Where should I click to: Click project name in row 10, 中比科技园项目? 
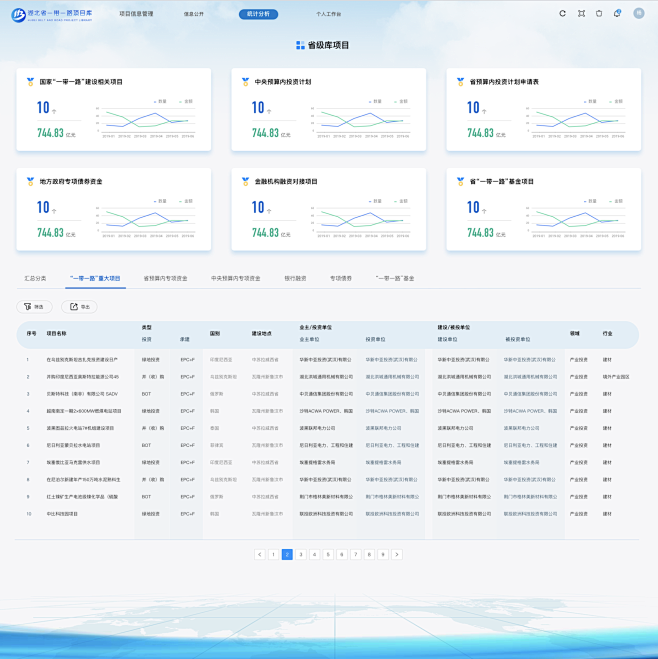(x=62, y=514)
